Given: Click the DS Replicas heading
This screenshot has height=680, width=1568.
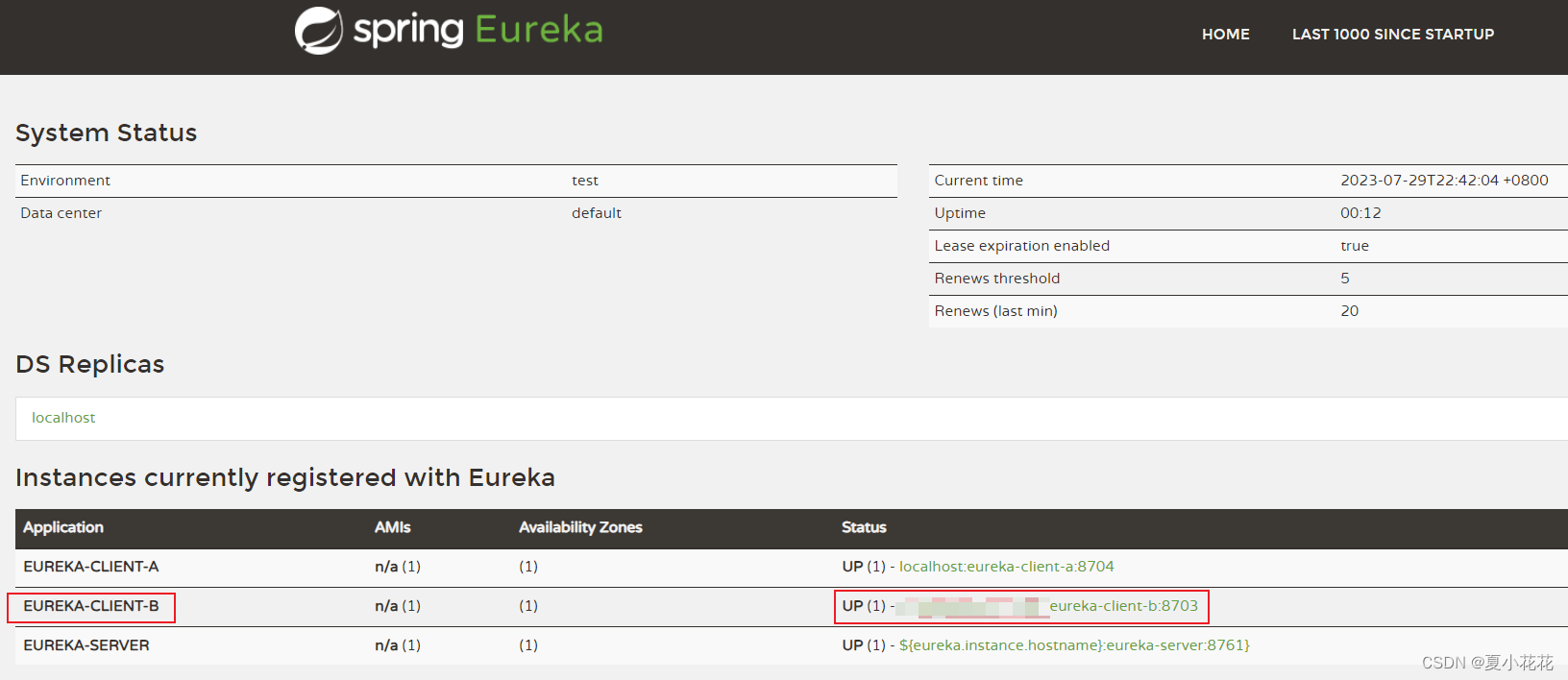Looking at the screenshot, I should pos(90,364).
